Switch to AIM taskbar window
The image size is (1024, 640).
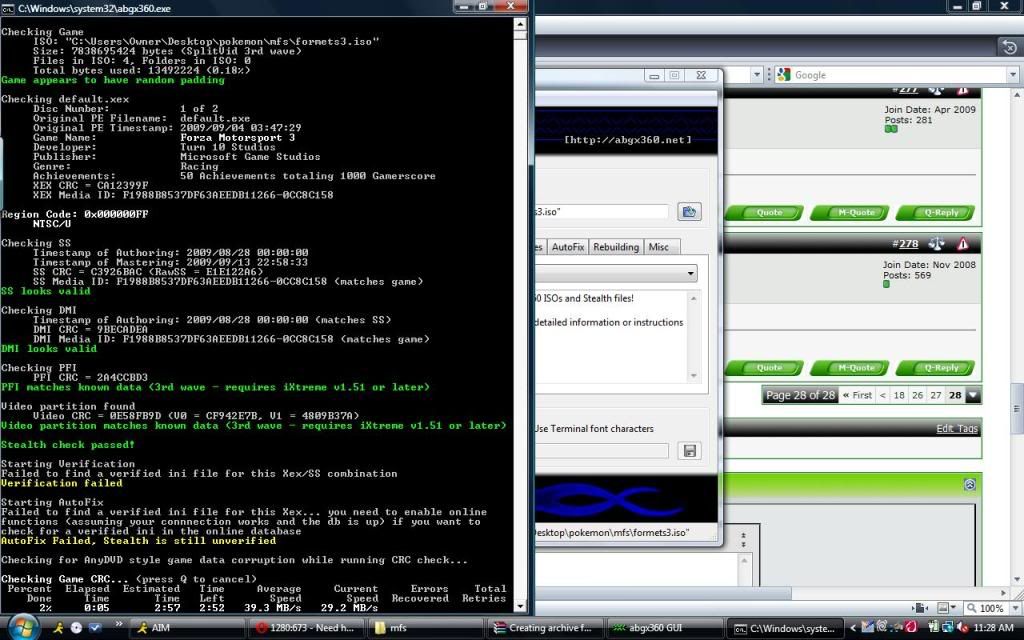coord(185,628)
